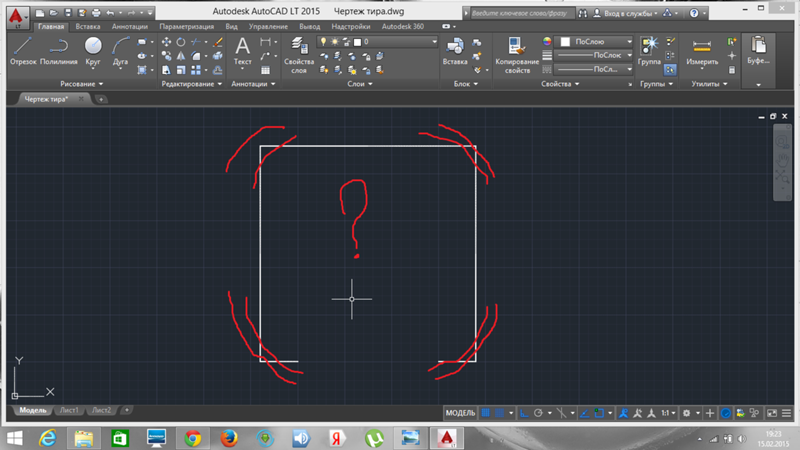Viewport: 800px width, 450px height.
Task: Click Копирование свойств match properties
Action: point(517,55)
